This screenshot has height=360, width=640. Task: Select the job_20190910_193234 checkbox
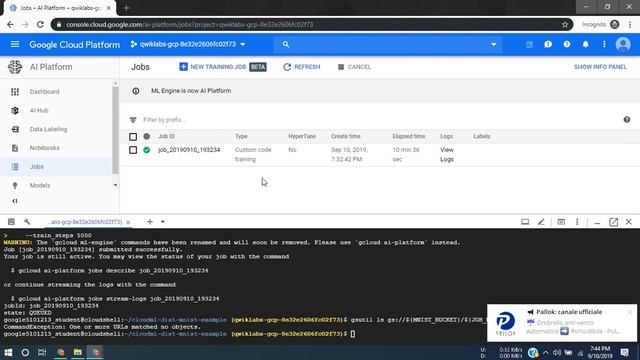(133, 150)
